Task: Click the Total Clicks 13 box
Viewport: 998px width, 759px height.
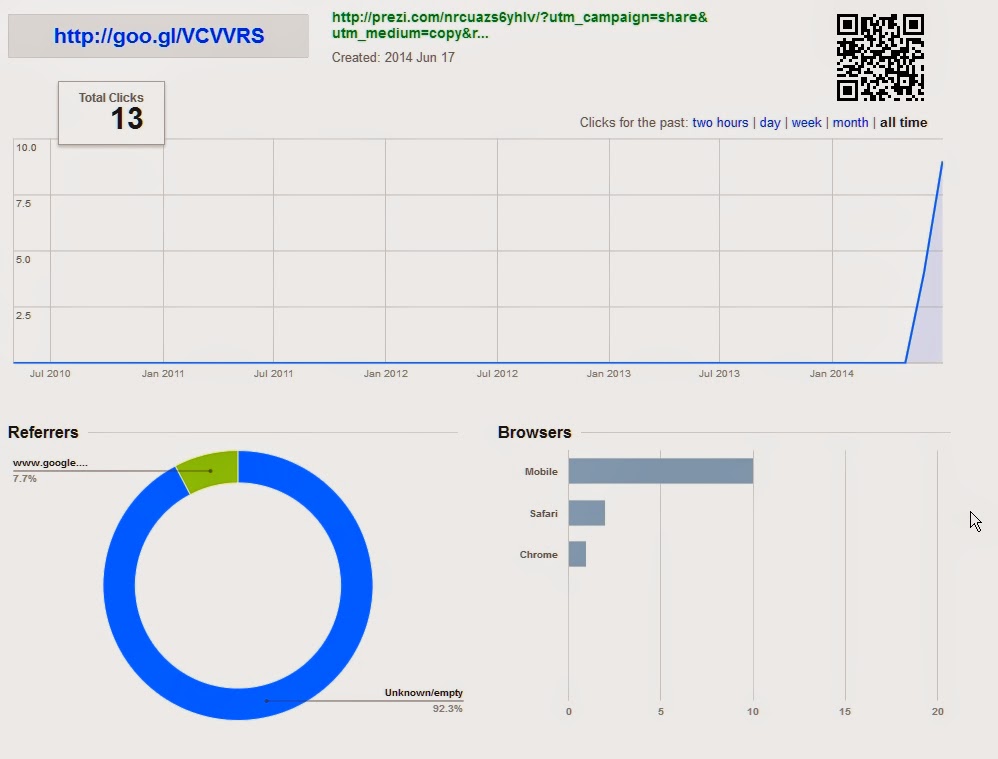Action: click(111, 113)
